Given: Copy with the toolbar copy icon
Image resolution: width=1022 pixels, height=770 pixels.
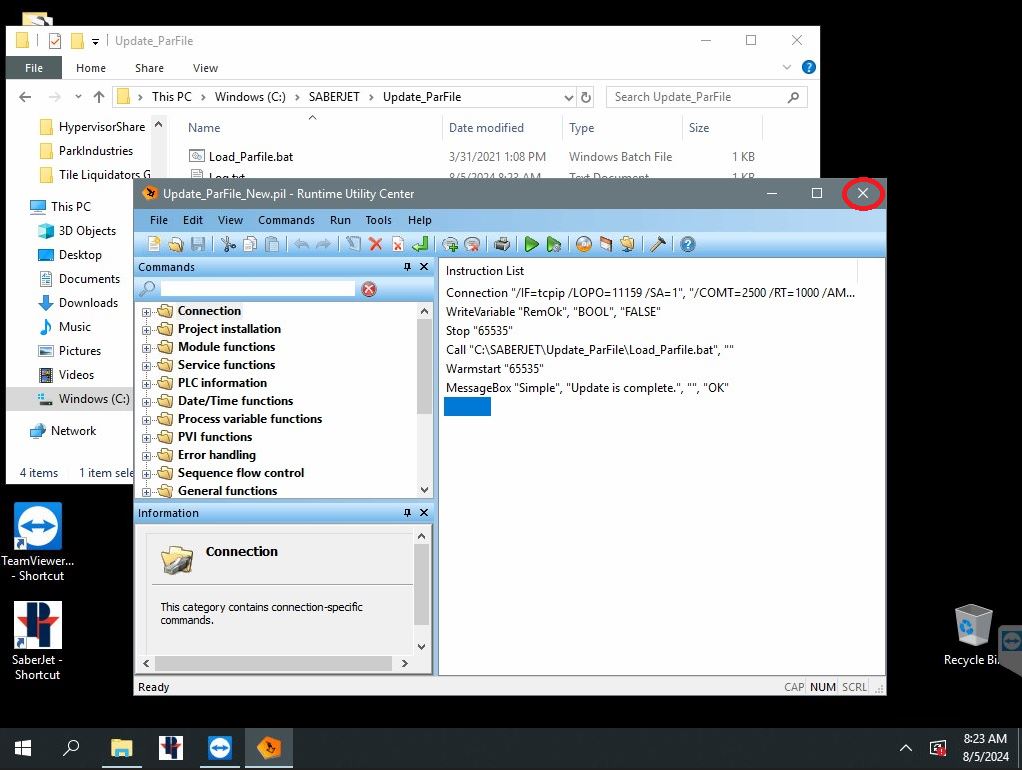Looking at the screenshot, I should (250, 244).
